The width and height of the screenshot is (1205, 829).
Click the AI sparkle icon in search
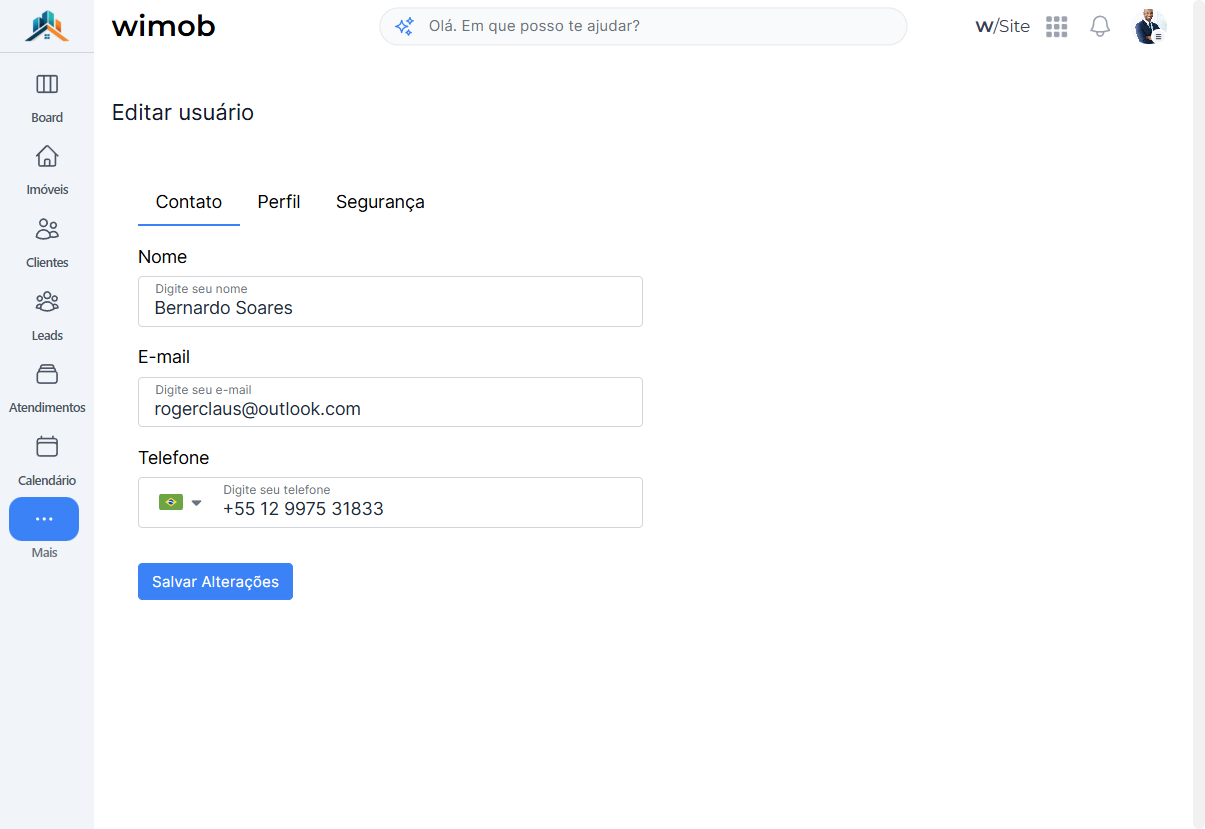404,27
